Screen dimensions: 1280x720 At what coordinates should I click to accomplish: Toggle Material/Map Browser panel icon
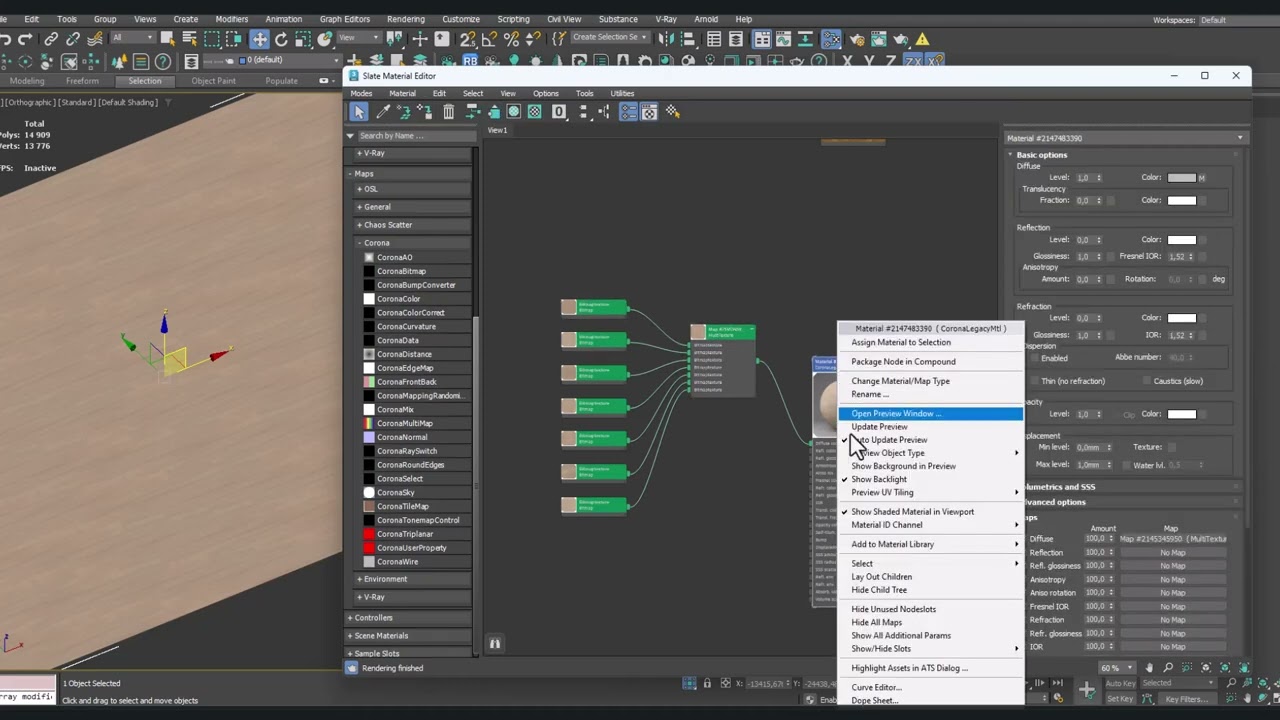pyautogui.click(x=628, y=112)
